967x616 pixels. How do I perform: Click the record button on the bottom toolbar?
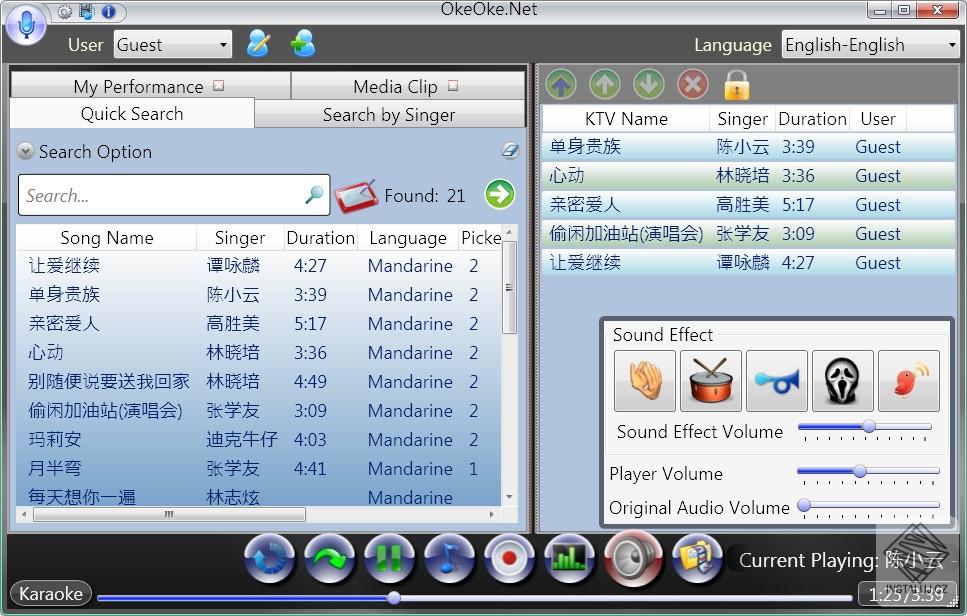point(509,560)
